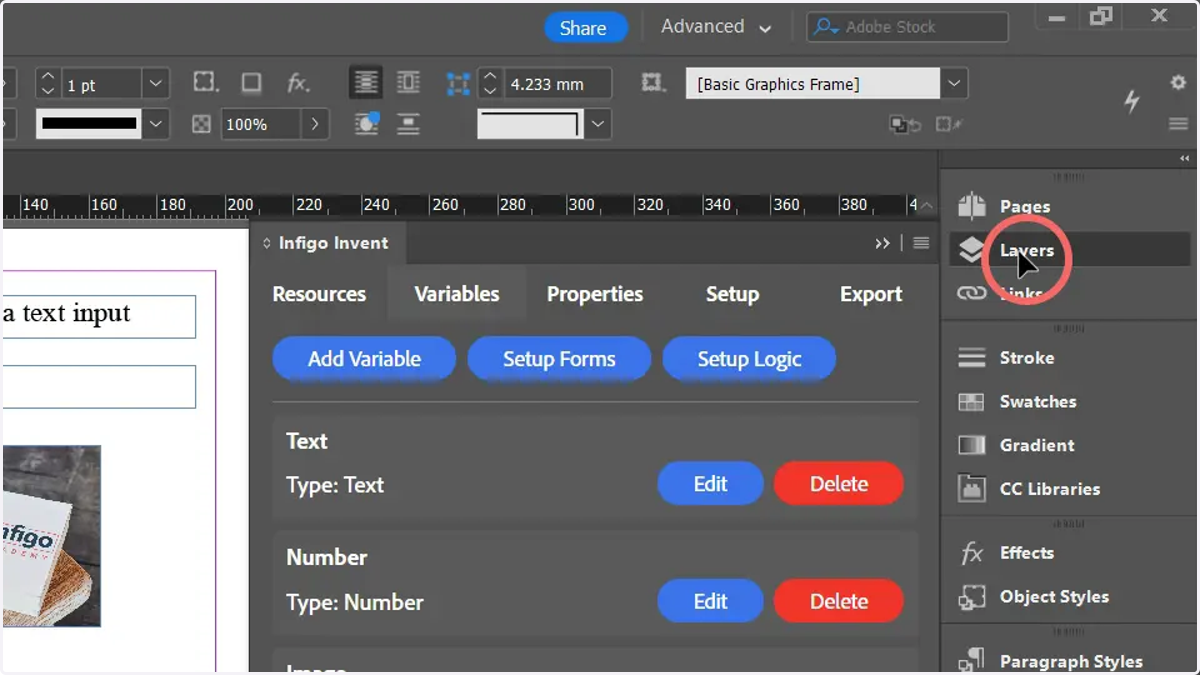
Task: Click the 4.233 mm value field
Action: [x=556, y=84]
